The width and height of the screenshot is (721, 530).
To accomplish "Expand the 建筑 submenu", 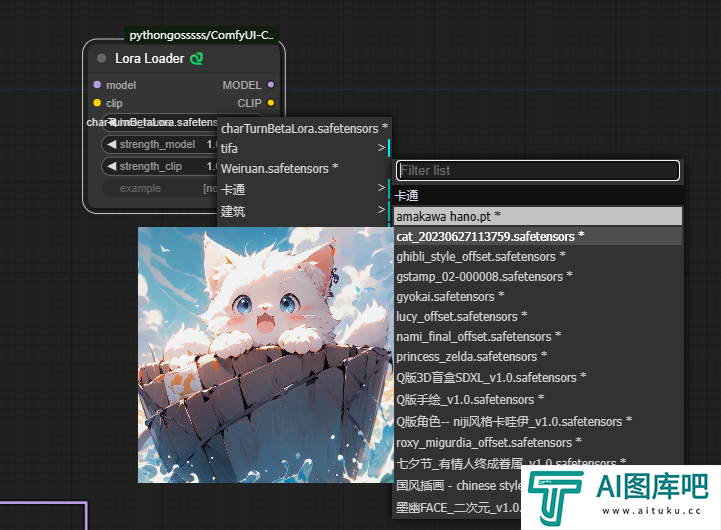I will click(x=304, y=211).
